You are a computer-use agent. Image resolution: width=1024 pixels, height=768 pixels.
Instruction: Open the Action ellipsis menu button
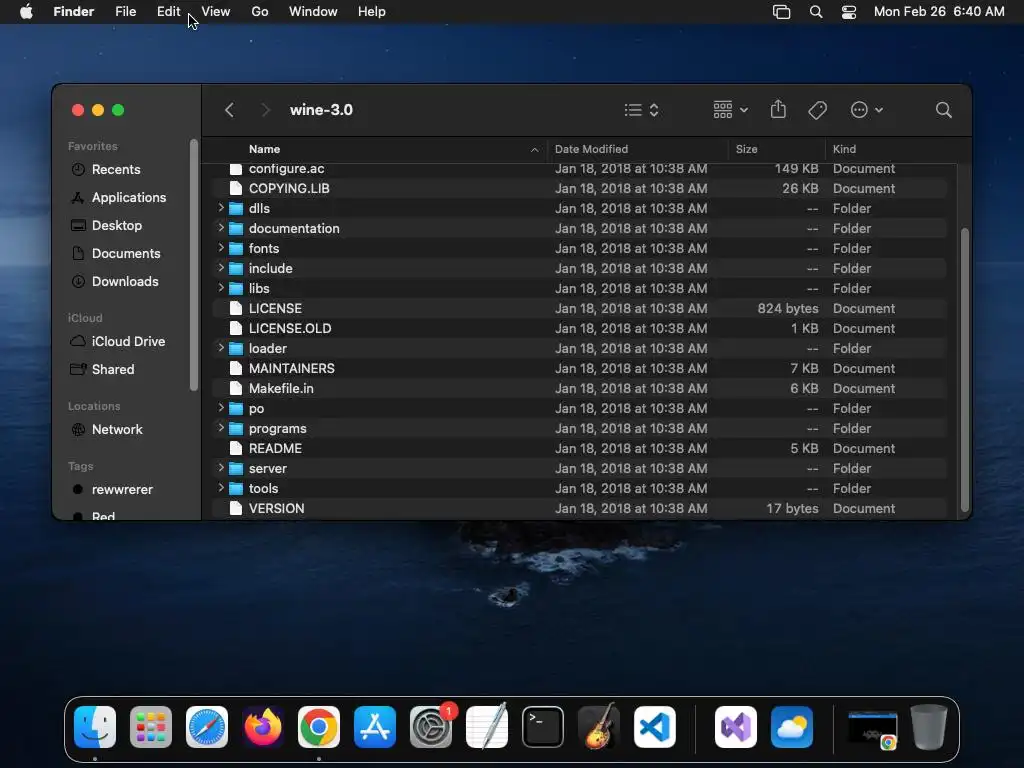tap(867, 110)
